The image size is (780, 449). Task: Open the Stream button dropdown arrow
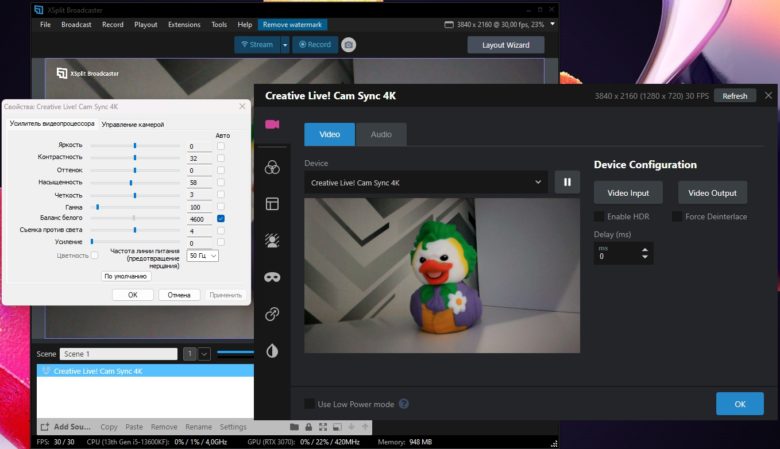(285, 45)
